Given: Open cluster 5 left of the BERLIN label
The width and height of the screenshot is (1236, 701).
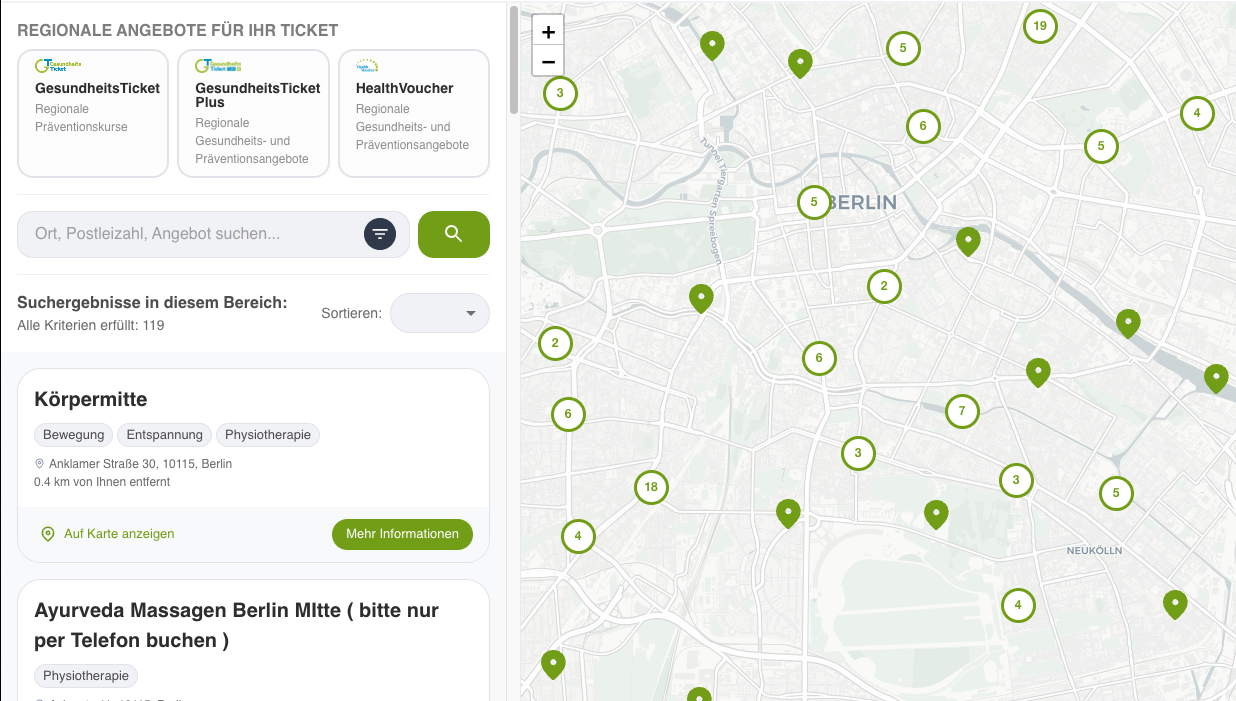Looking at the screenshot, I should click(x=814, y=202).
